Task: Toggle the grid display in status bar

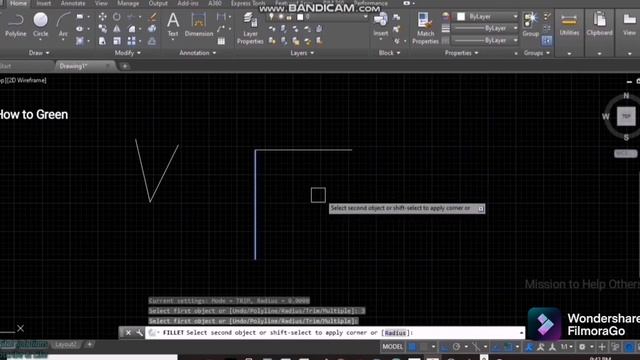Action: tap(412, 347)
